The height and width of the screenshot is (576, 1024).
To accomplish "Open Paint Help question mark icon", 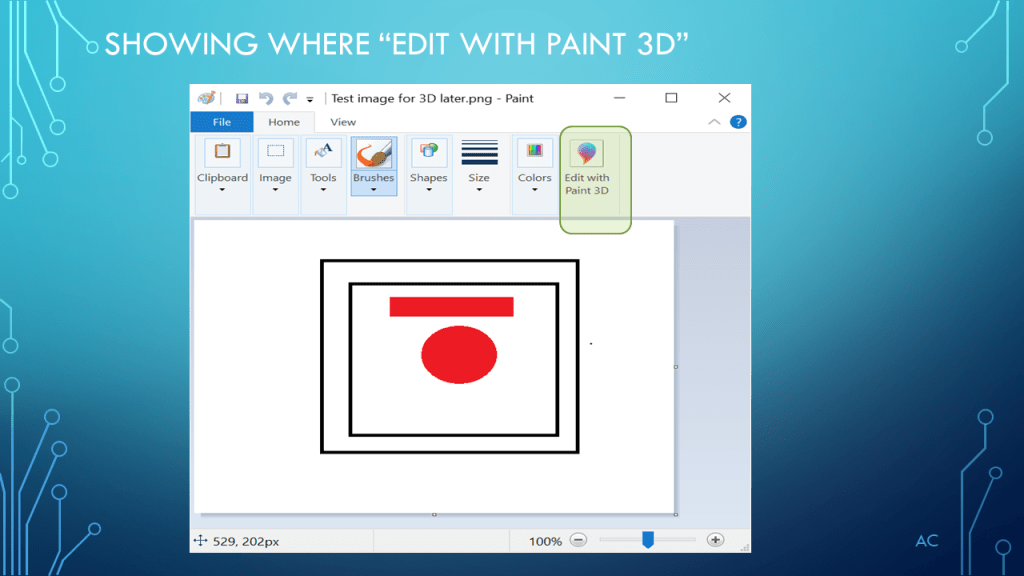I will click(x=738, y=122).
